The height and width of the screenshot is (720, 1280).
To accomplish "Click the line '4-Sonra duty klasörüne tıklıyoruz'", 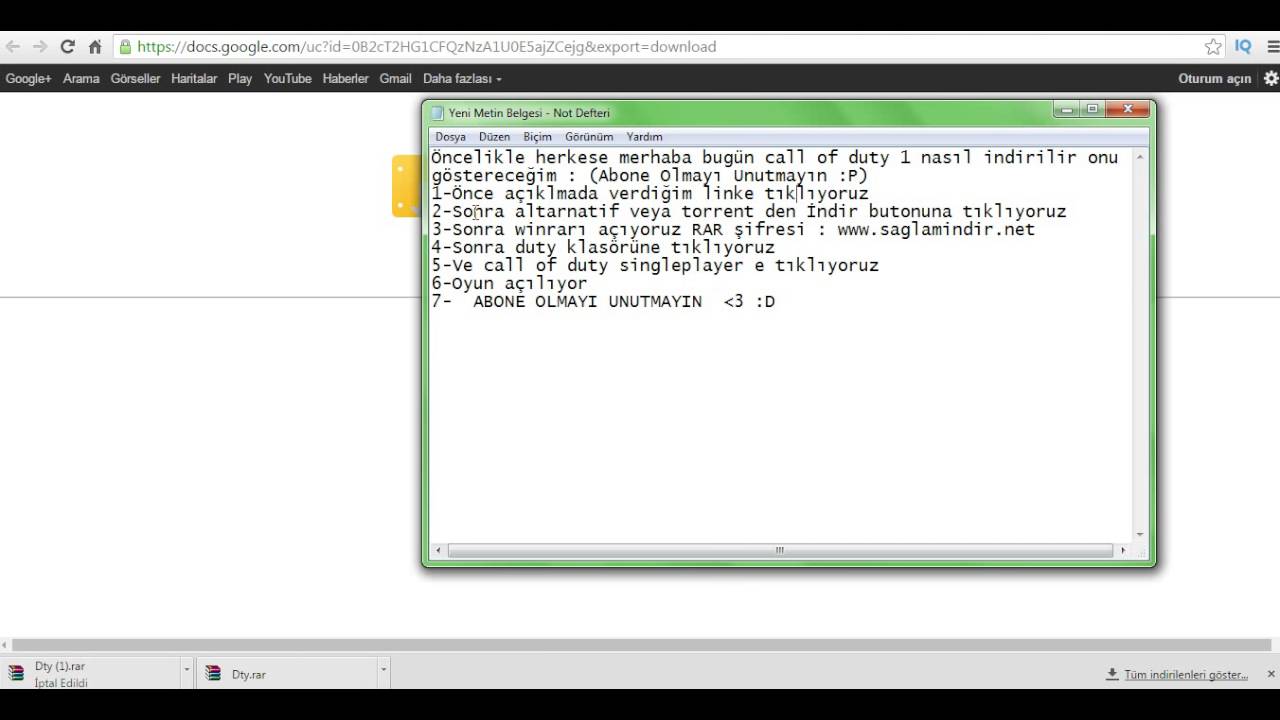I will tap(603, 248).
